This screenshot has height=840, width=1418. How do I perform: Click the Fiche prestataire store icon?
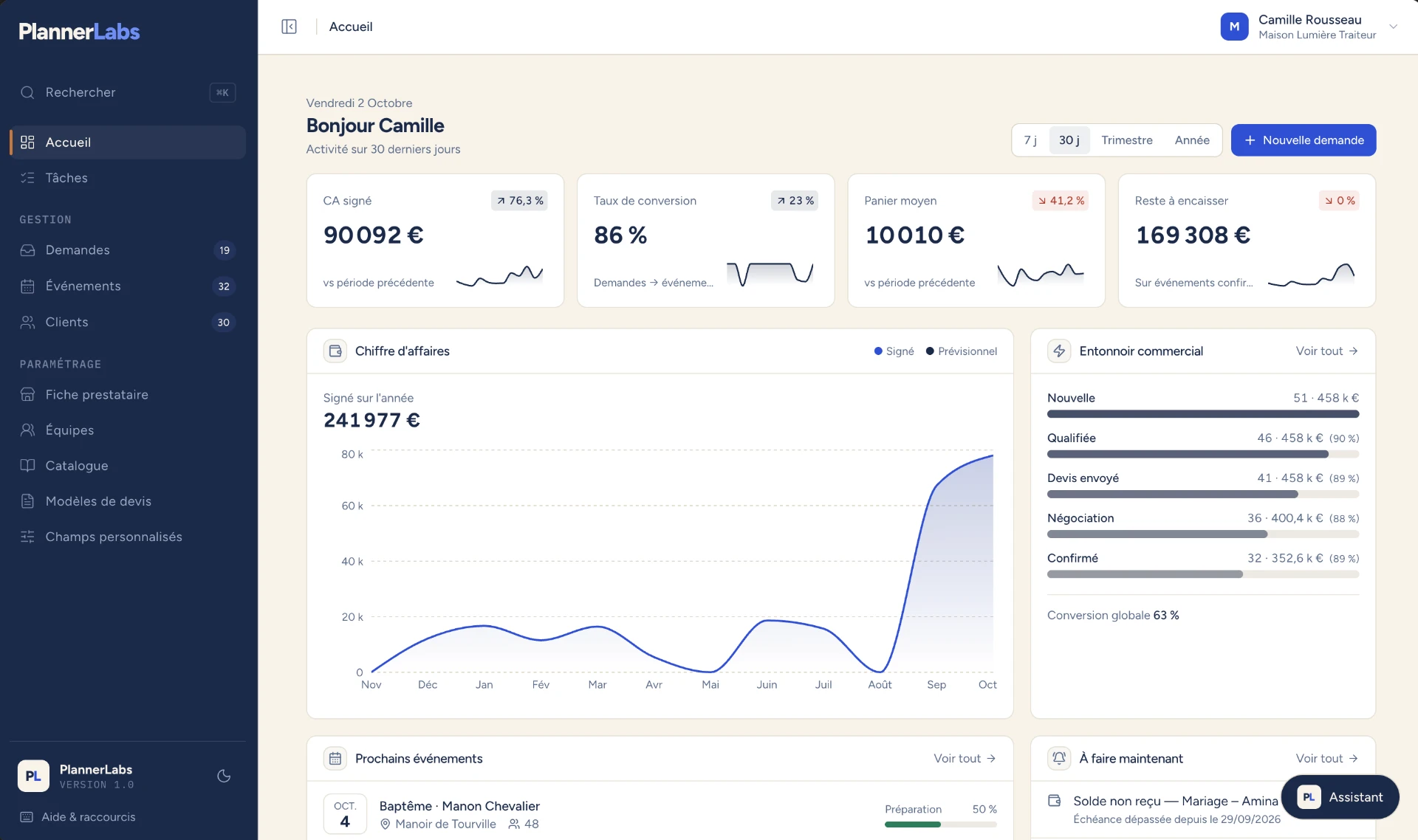coord(27,394)
